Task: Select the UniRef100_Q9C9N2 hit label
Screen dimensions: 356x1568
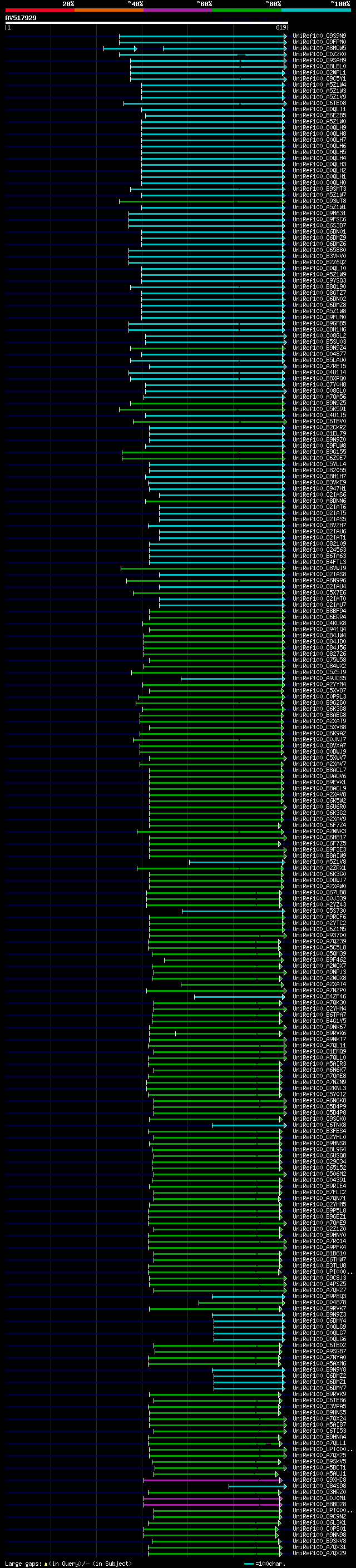Action: [x=319, y=1516]
